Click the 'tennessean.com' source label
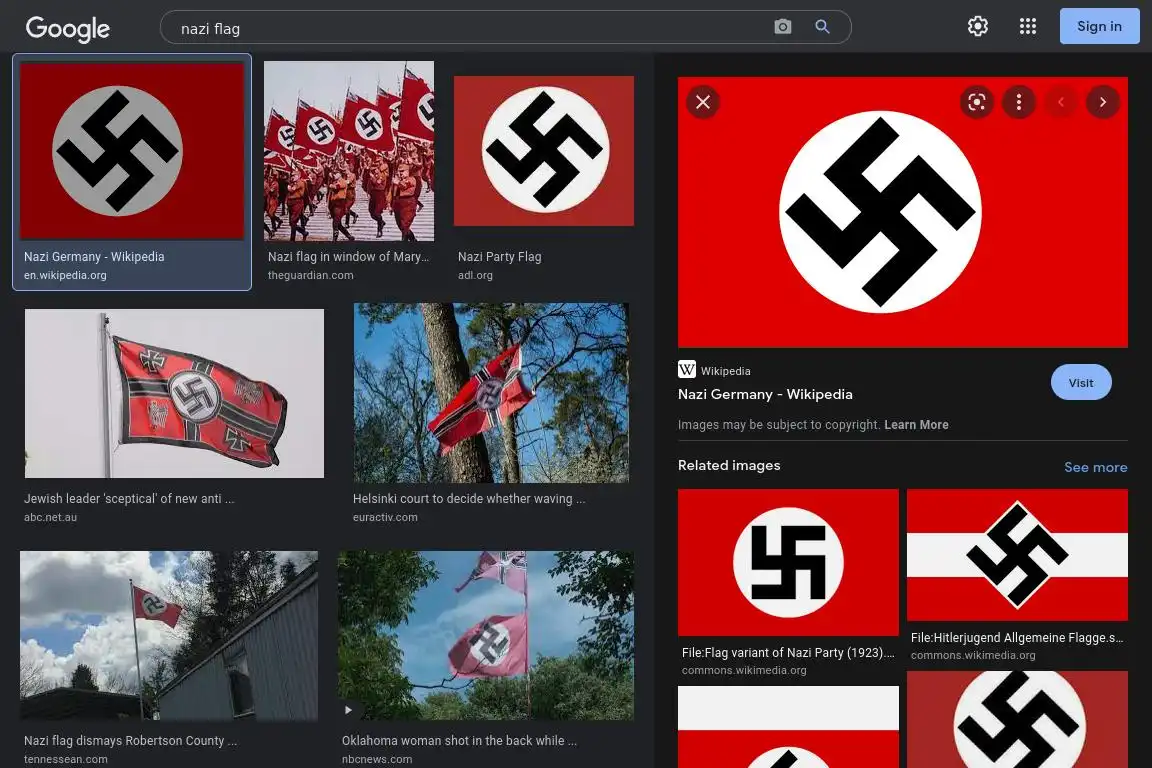The width and height of the screenshot is (1152, 768). (65, 759)
